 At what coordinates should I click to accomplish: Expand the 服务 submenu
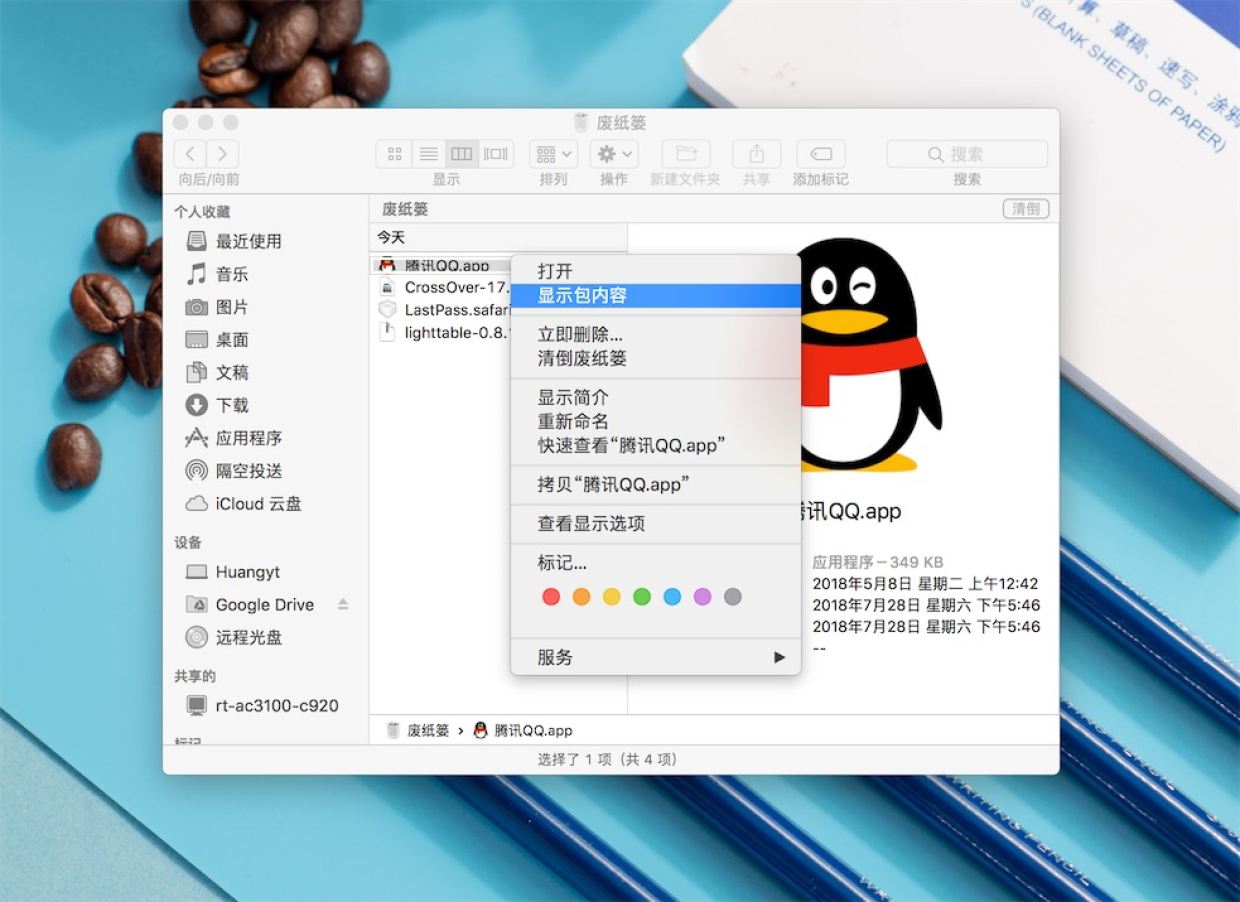point(656,657)
